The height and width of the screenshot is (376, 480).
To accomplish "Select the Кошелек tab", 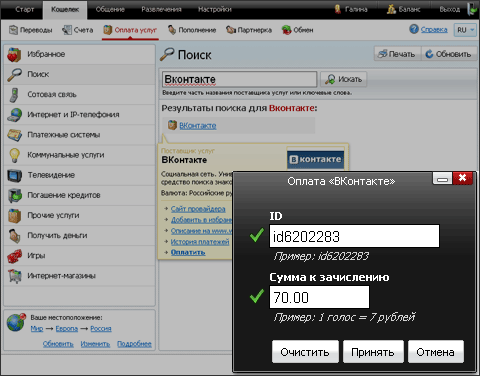I will [65, 10].
